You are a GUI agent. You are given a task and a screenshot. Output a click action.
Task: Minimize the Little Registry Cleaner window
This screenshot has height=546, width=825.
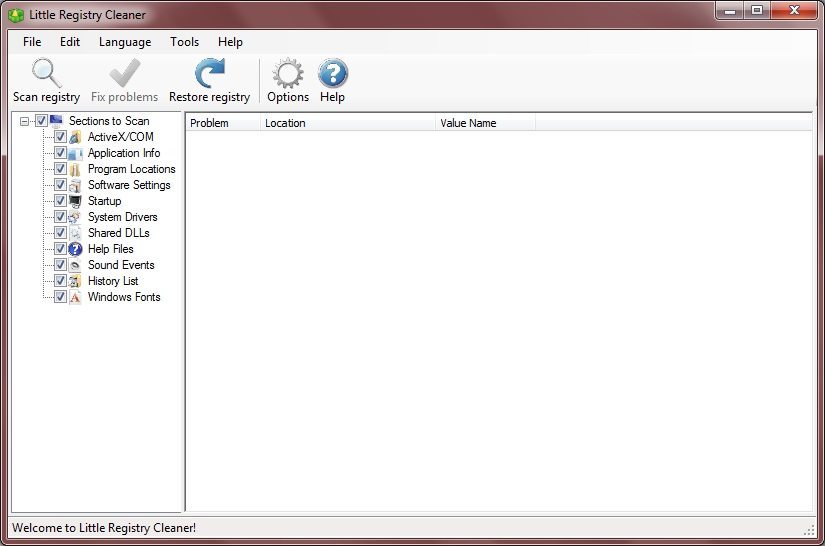pyautogui.click(x=730, y=11)
